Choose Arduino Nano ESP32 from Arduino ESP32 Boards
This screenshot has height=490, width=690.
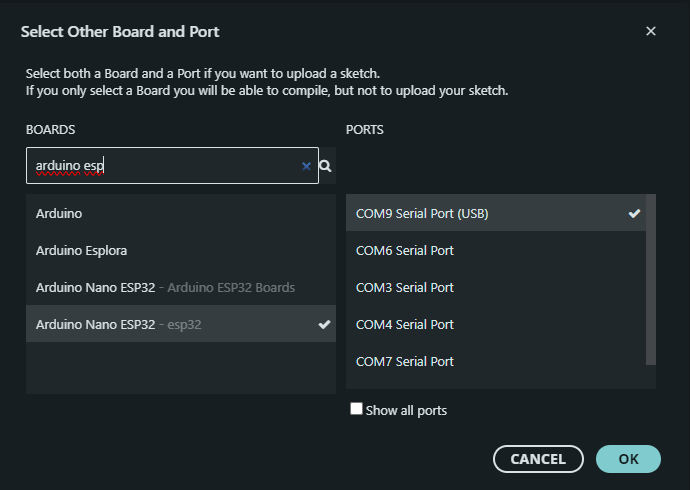pyautogui.click(x=165, y=287)
